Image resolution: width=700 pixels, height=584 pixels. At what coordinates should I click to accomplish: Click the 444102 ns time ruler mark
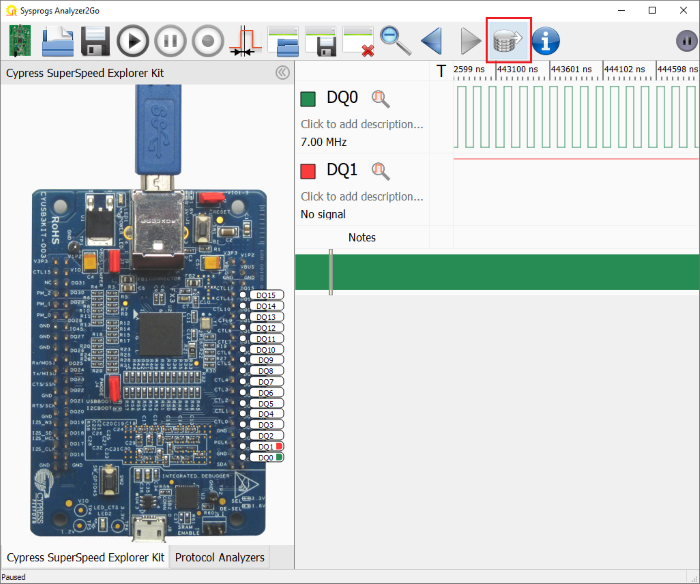[624, 69]
